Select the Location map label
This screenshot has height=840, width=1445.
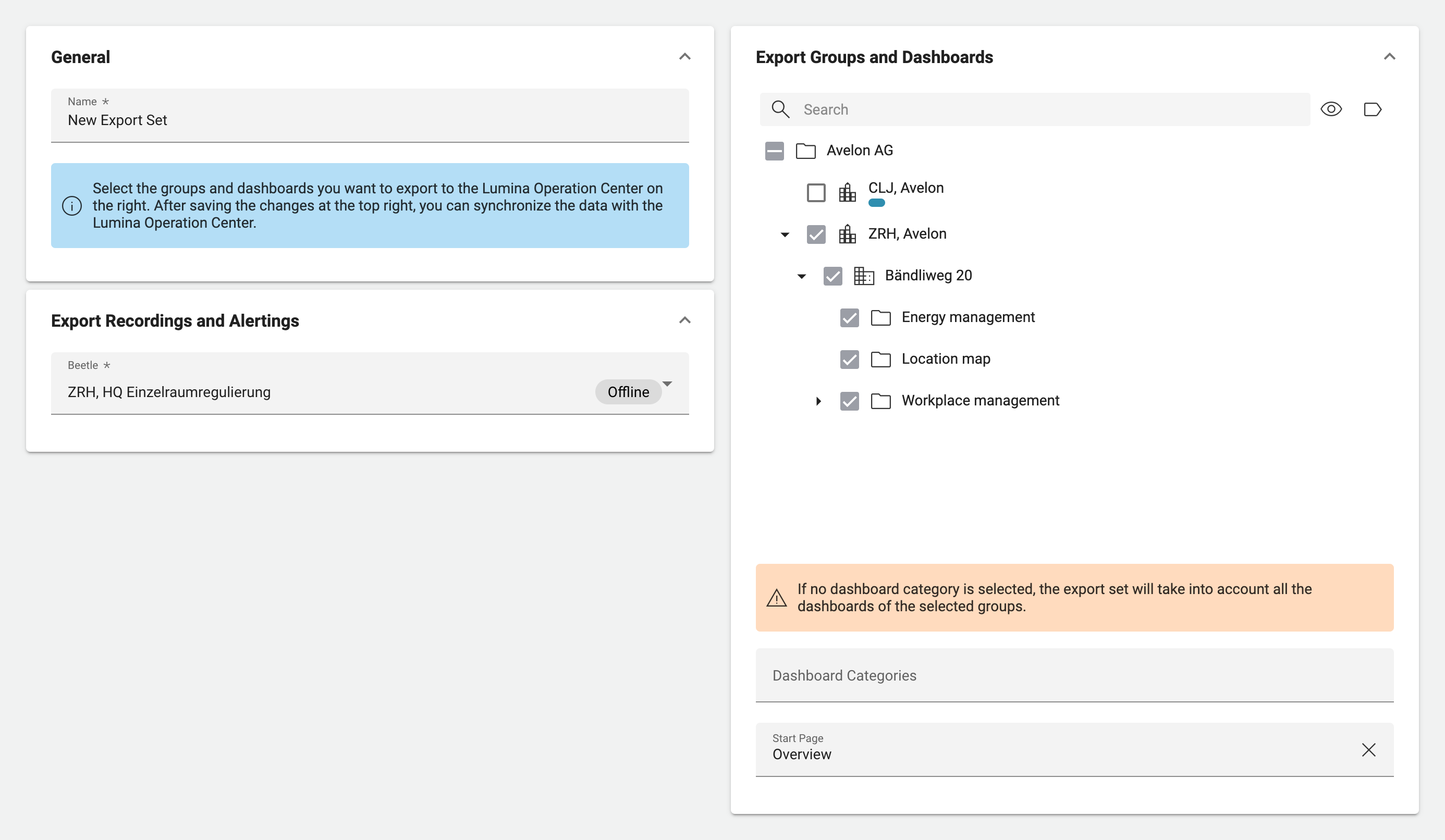pyautogui.click(x=946, y=359)
